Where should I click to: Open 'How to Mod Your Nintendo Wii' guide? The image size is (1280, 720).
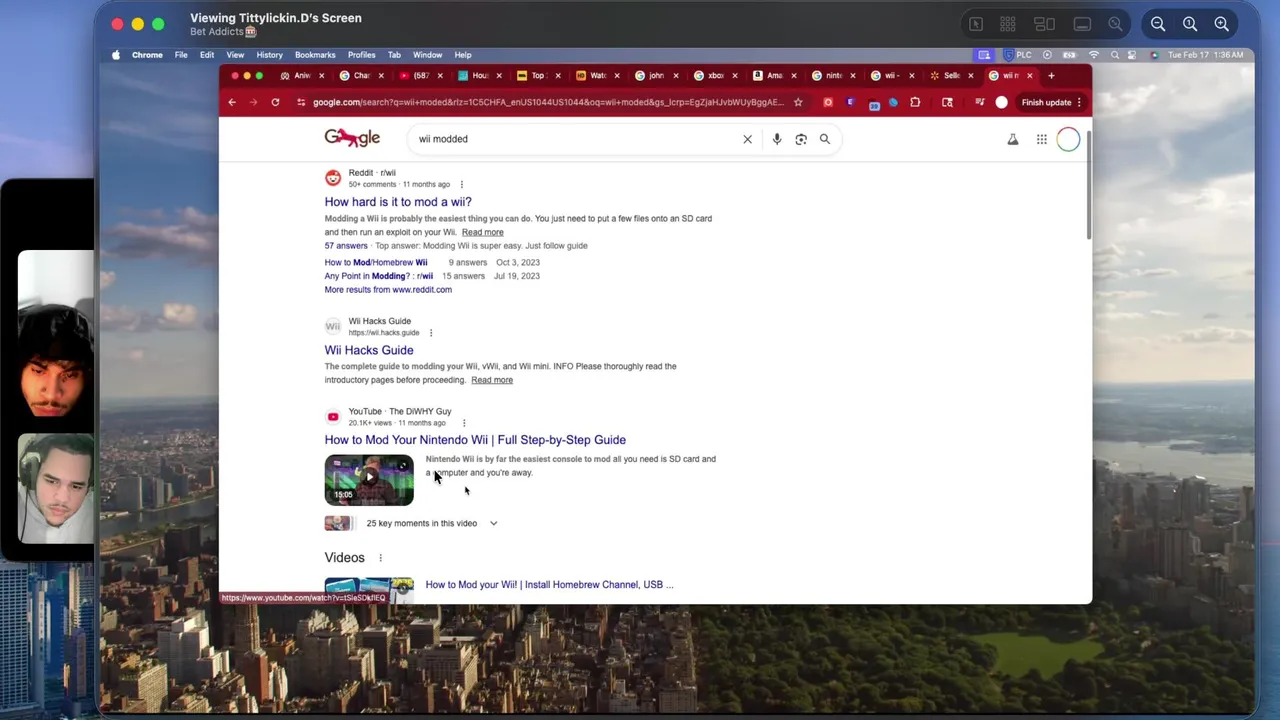click(x=475, y=440)
